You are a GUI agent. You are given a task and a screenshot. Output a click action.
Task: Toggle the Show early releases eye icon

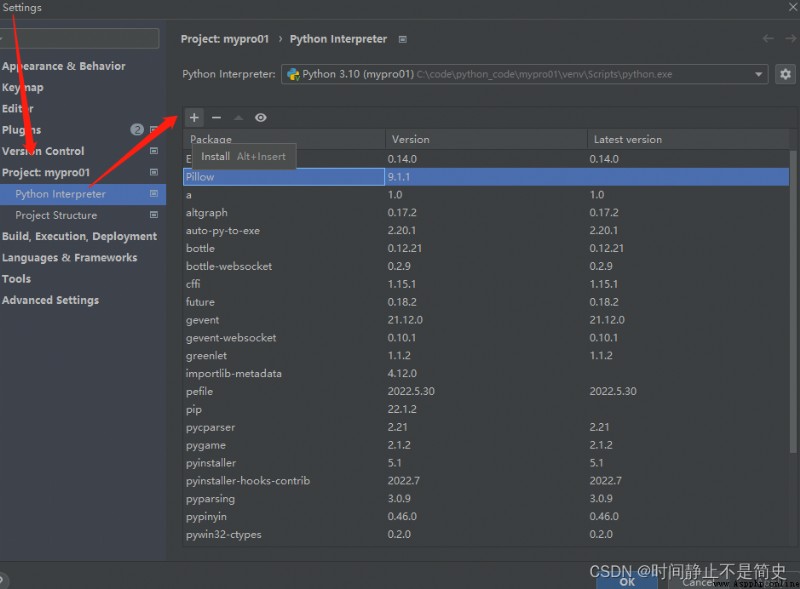coord(261,118)
